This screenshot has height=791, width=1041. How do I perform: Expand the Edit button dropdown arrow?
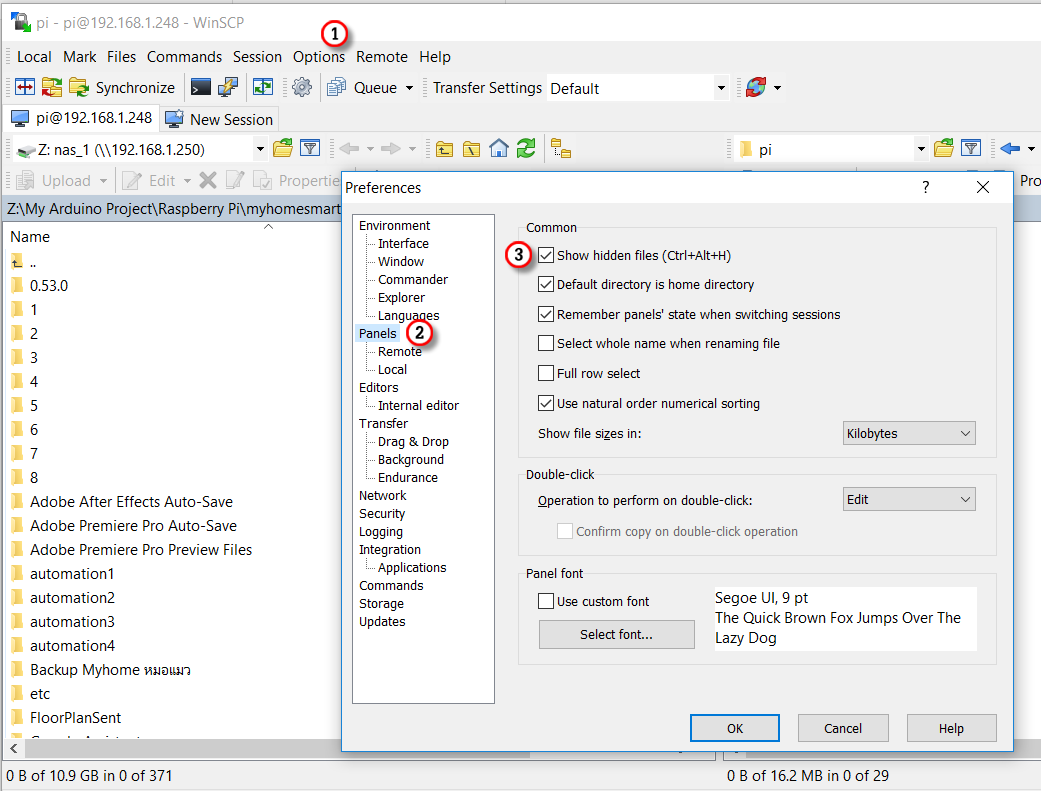(x=187, y=181)
